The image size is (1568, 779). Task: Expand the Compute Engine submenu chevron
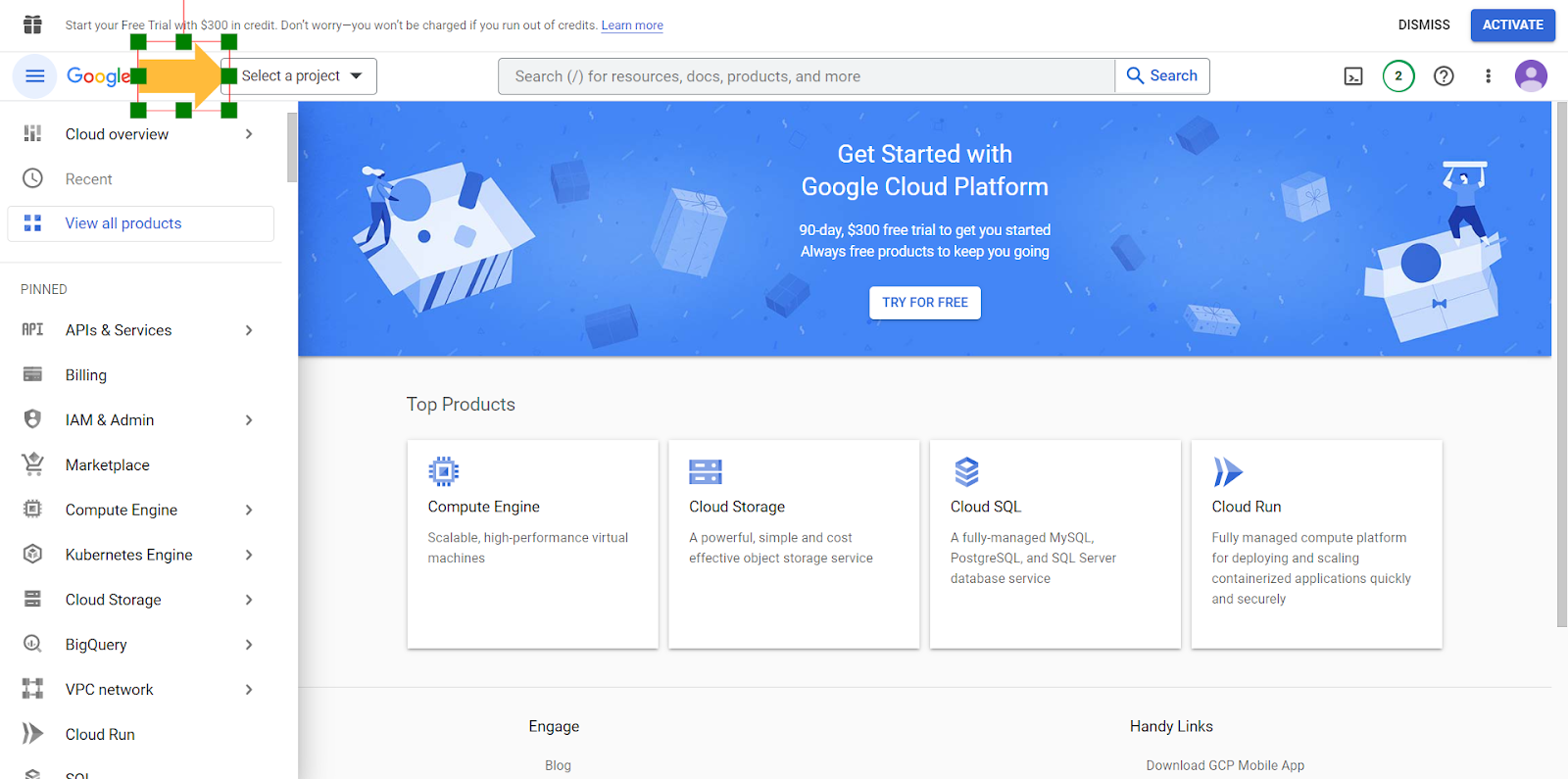[249, 510]
